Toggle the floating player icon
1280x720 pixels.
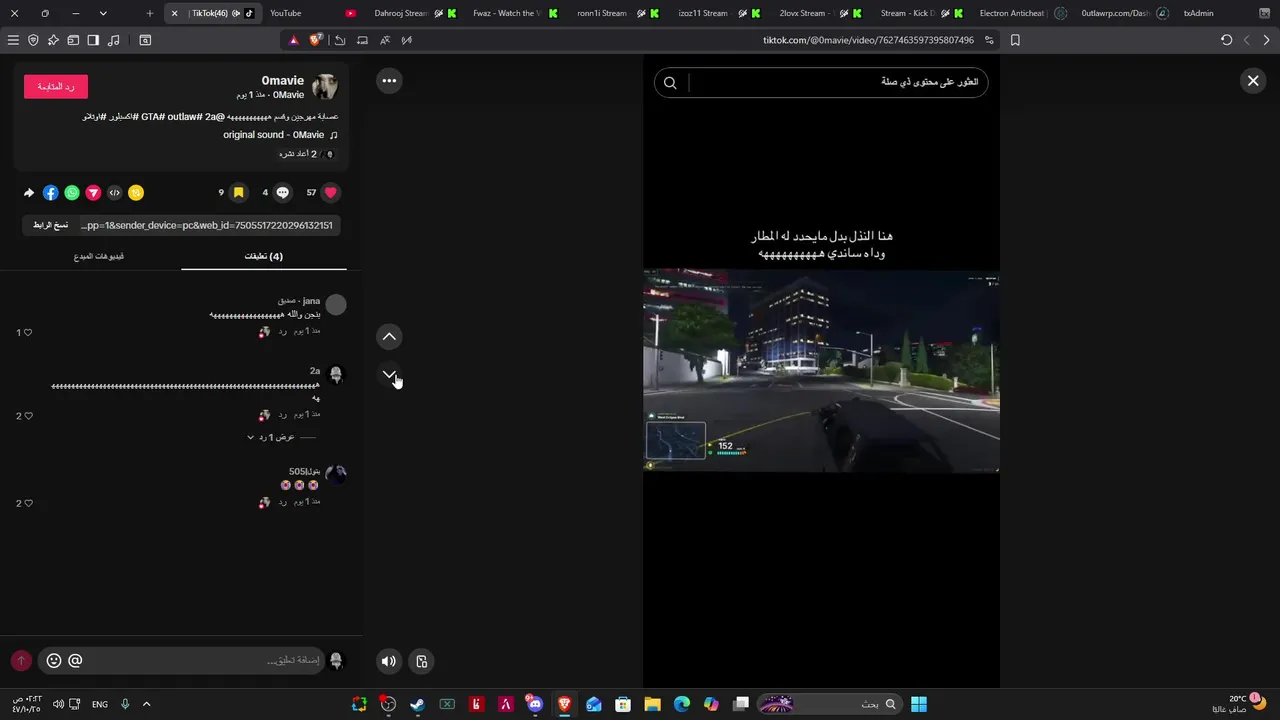click(x=422, y=661)
